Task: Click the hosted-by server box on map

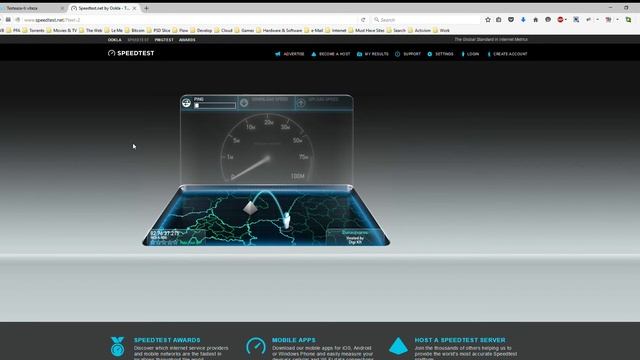Action: tap(355, 237)
